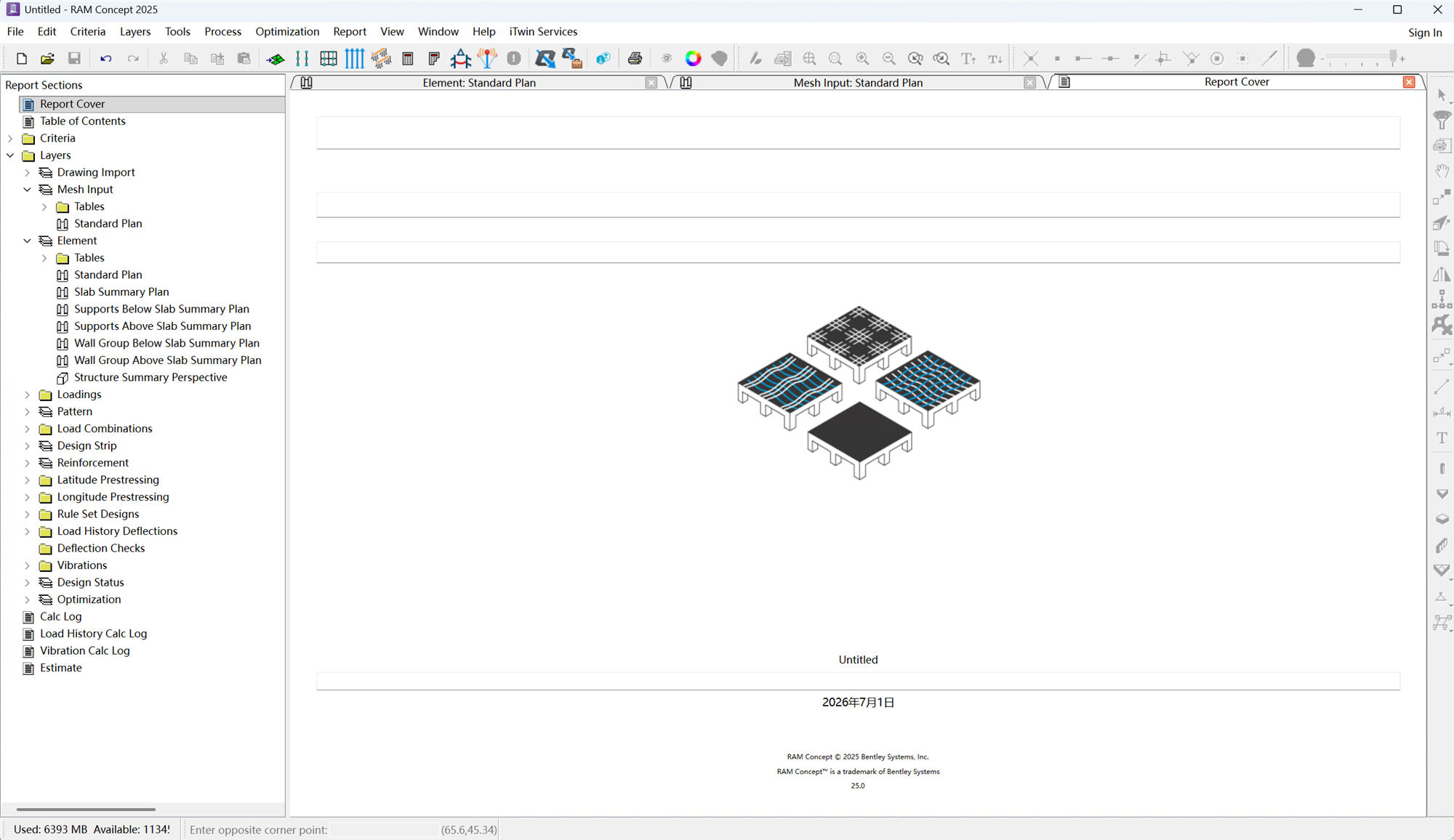
Task: Switch to Mesh Input: Standard Plan tab
Action: [x=858, y=83]
